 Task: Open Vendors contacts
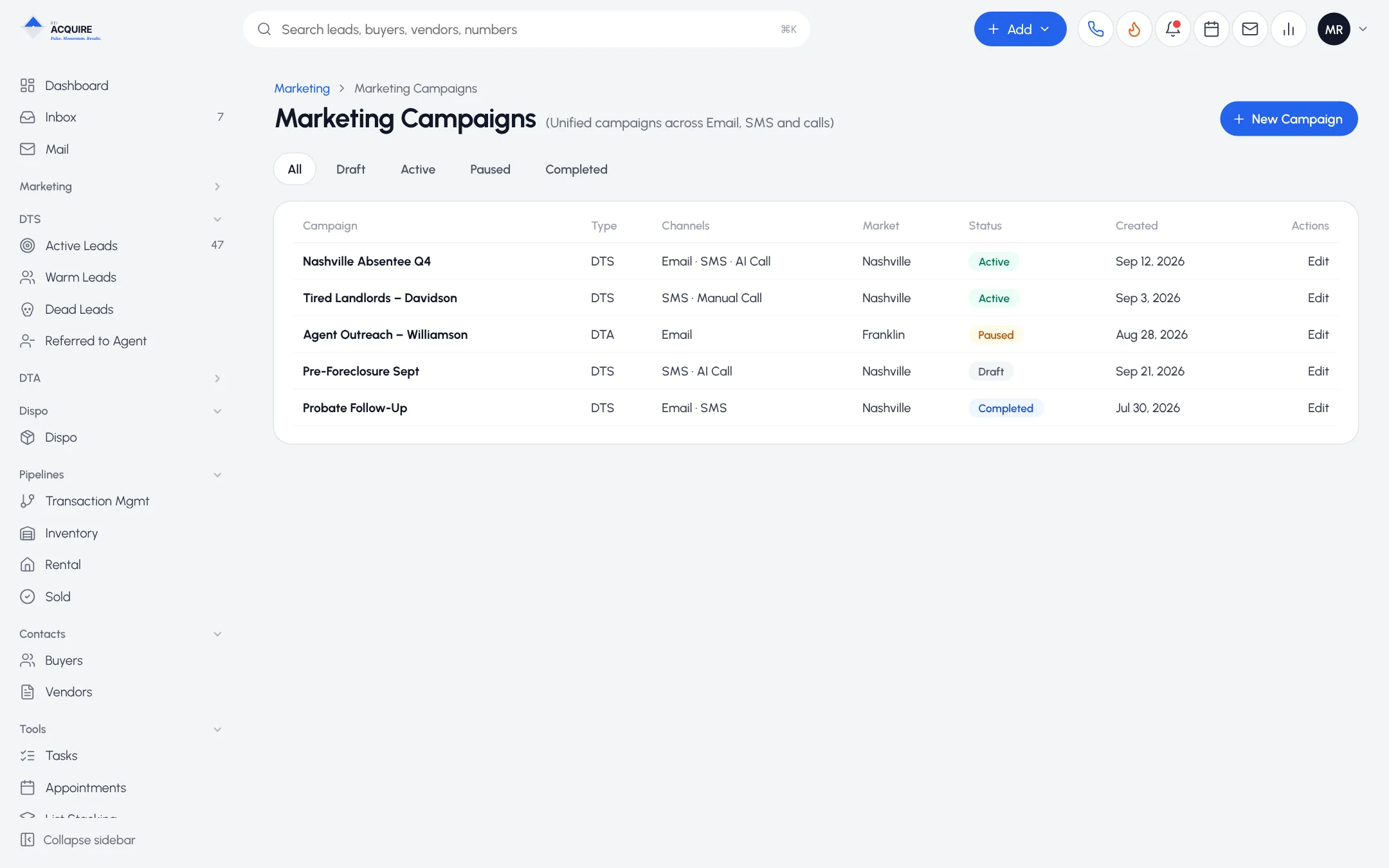click(x=121, y=692)
